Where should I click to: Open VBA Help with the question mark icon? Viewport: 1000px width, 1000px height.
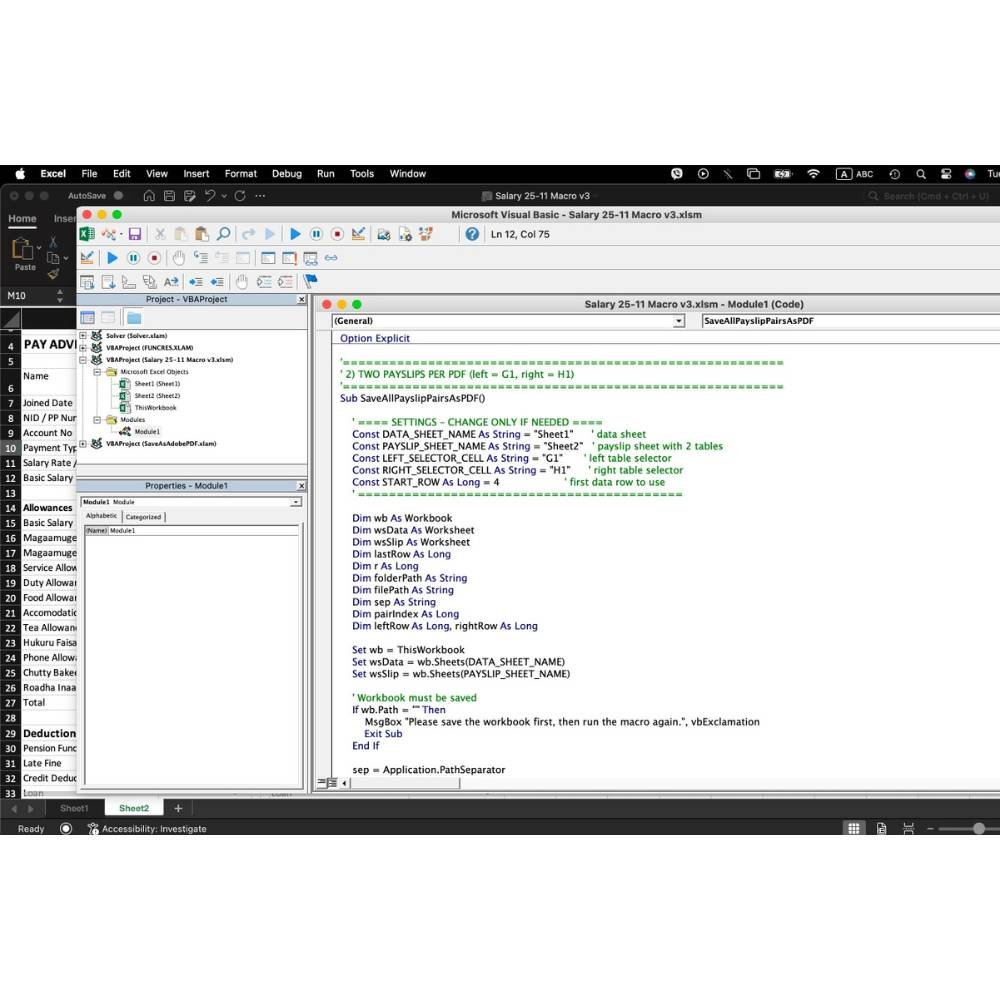click(472, 234)
